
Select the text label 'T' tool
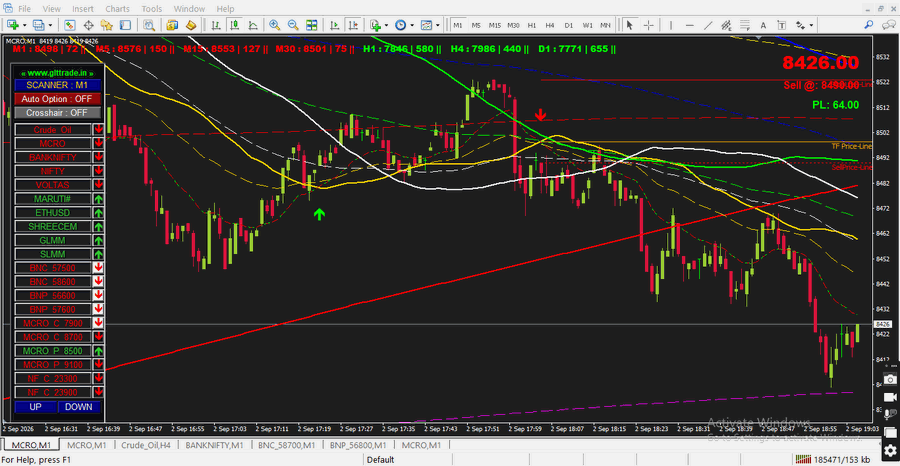pos(782,25)
